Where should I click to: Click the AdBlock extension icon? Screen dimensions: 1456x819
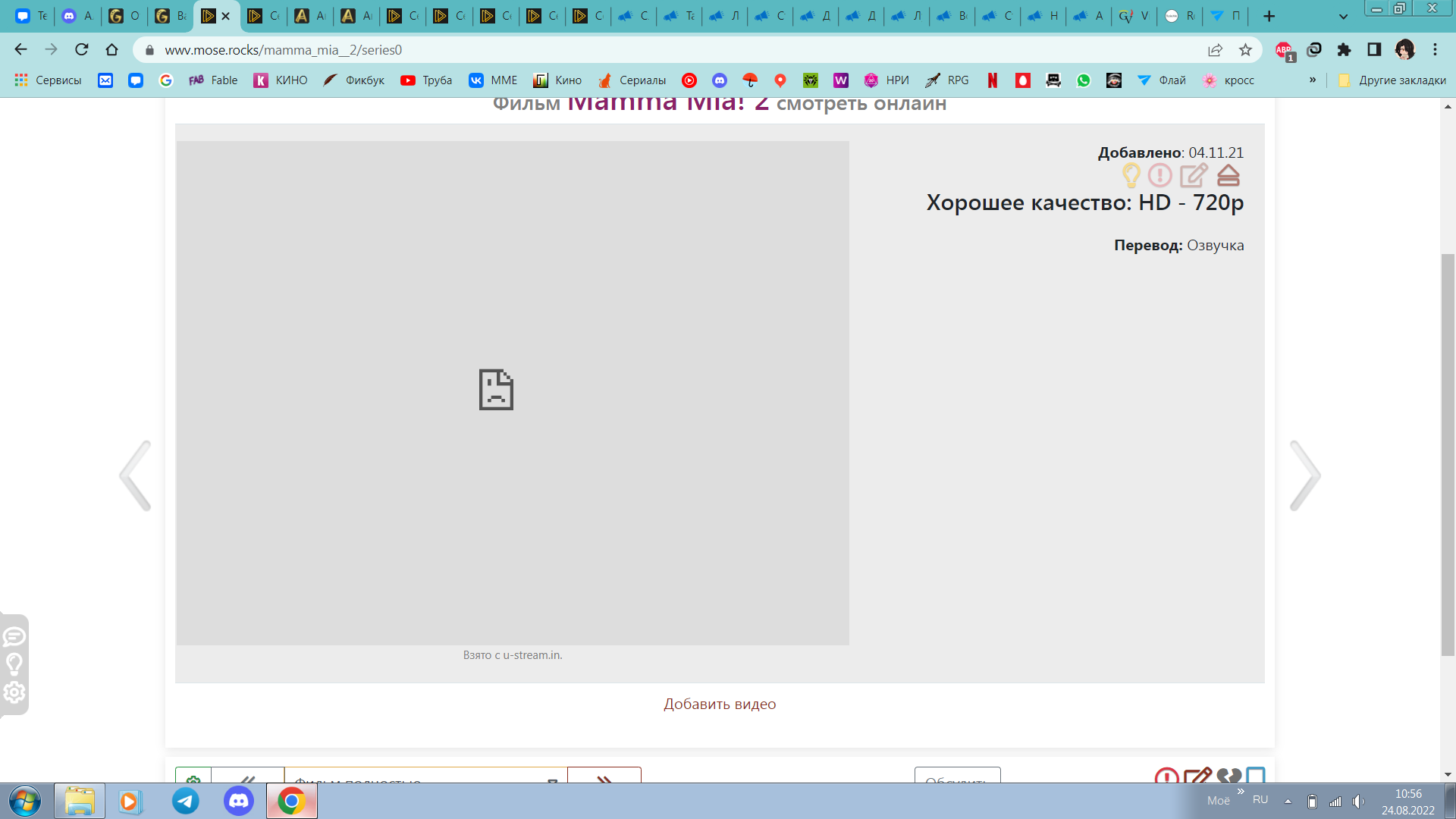1284,50
